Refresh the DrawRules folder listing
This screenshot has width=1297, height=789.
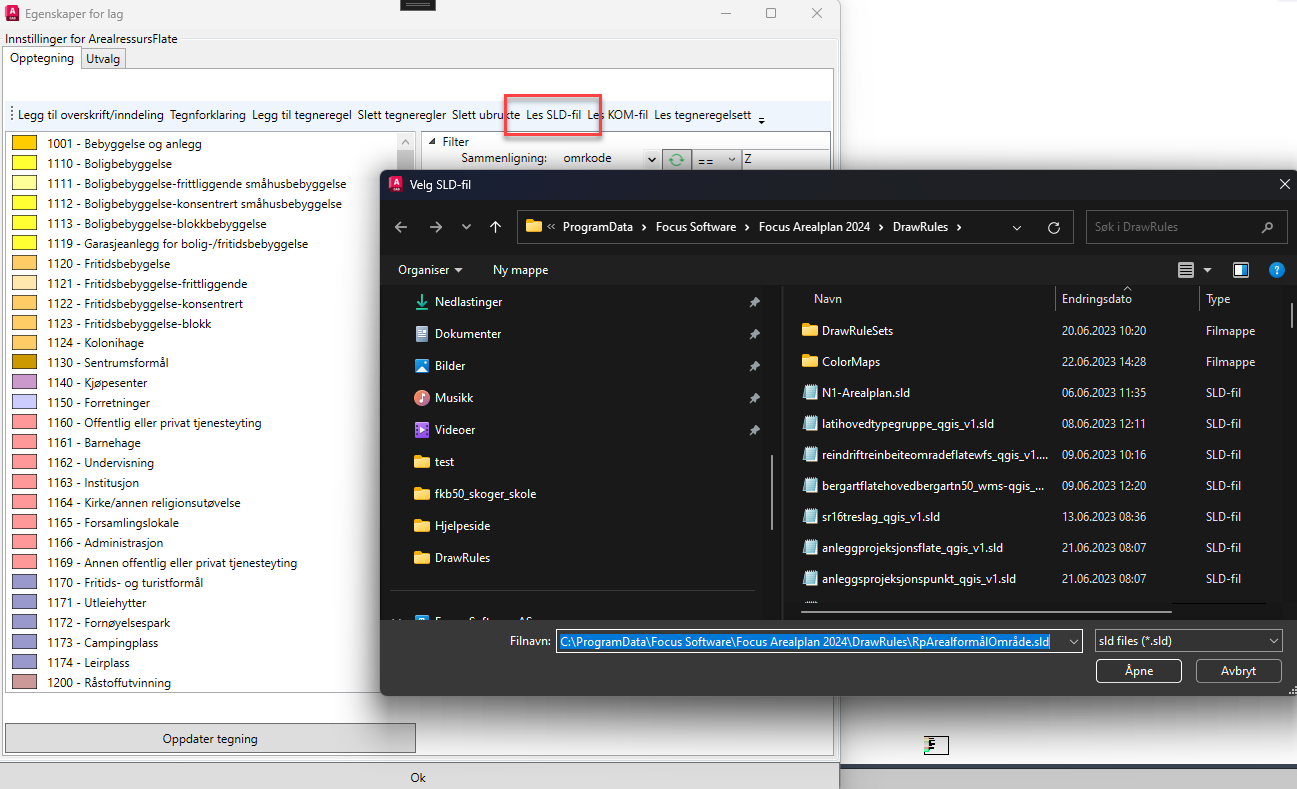click(x=1054, y=227)
